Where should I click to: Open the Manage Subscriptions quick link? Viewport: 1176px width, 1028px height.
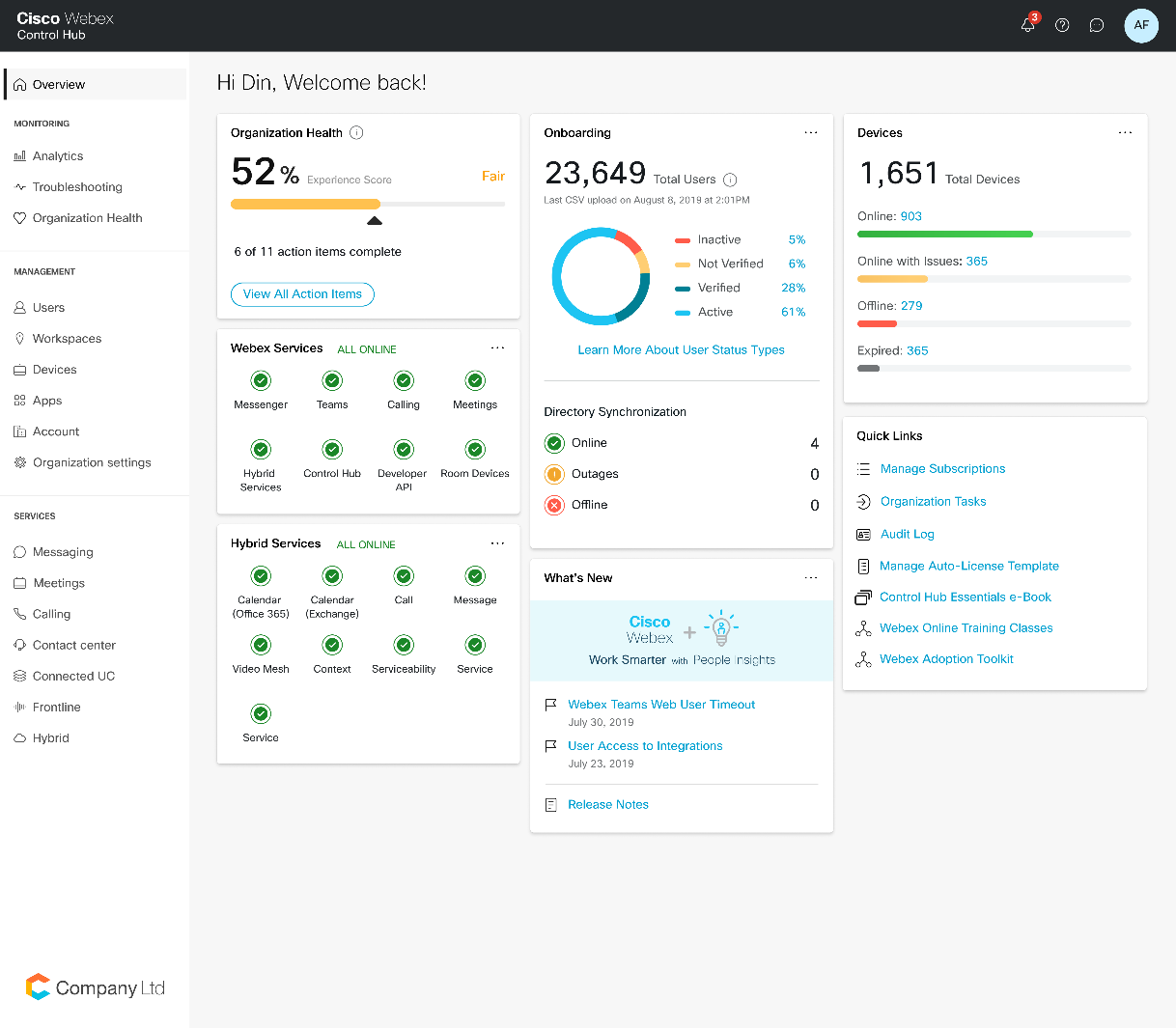942,469
